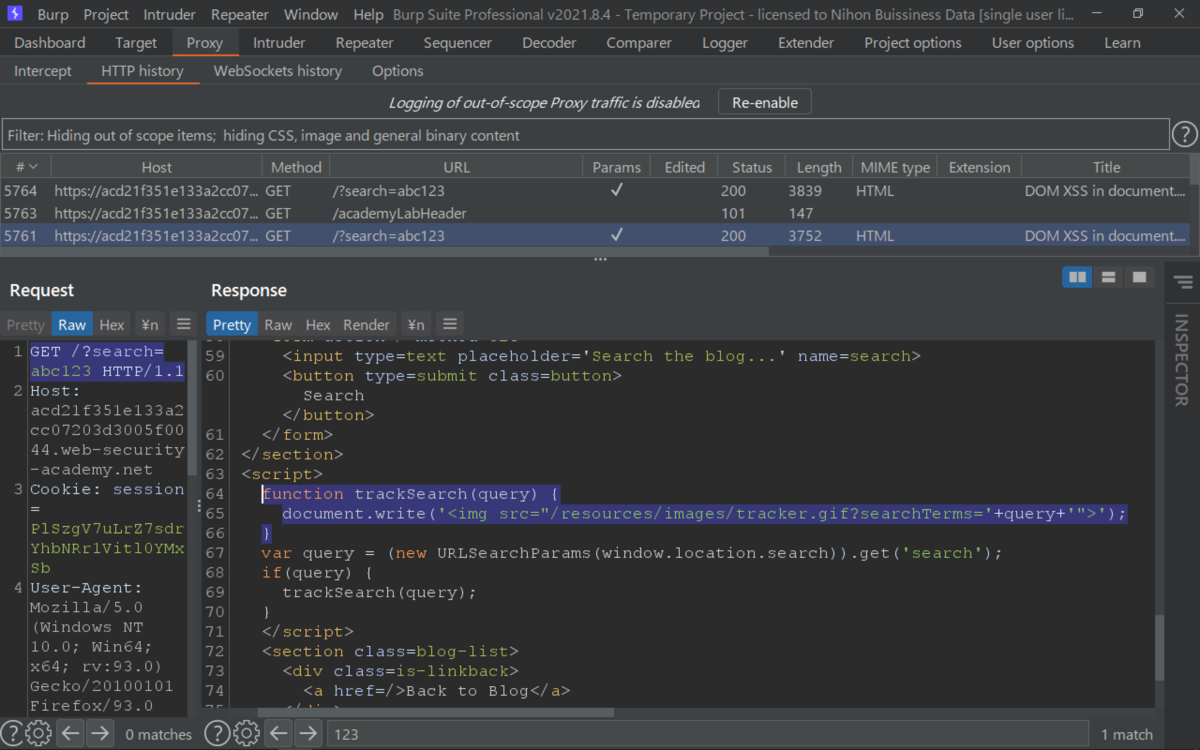The width and height of the screenshot is (1200, 750).
Task: Click the panel divider dots handle
Action: 600,259
